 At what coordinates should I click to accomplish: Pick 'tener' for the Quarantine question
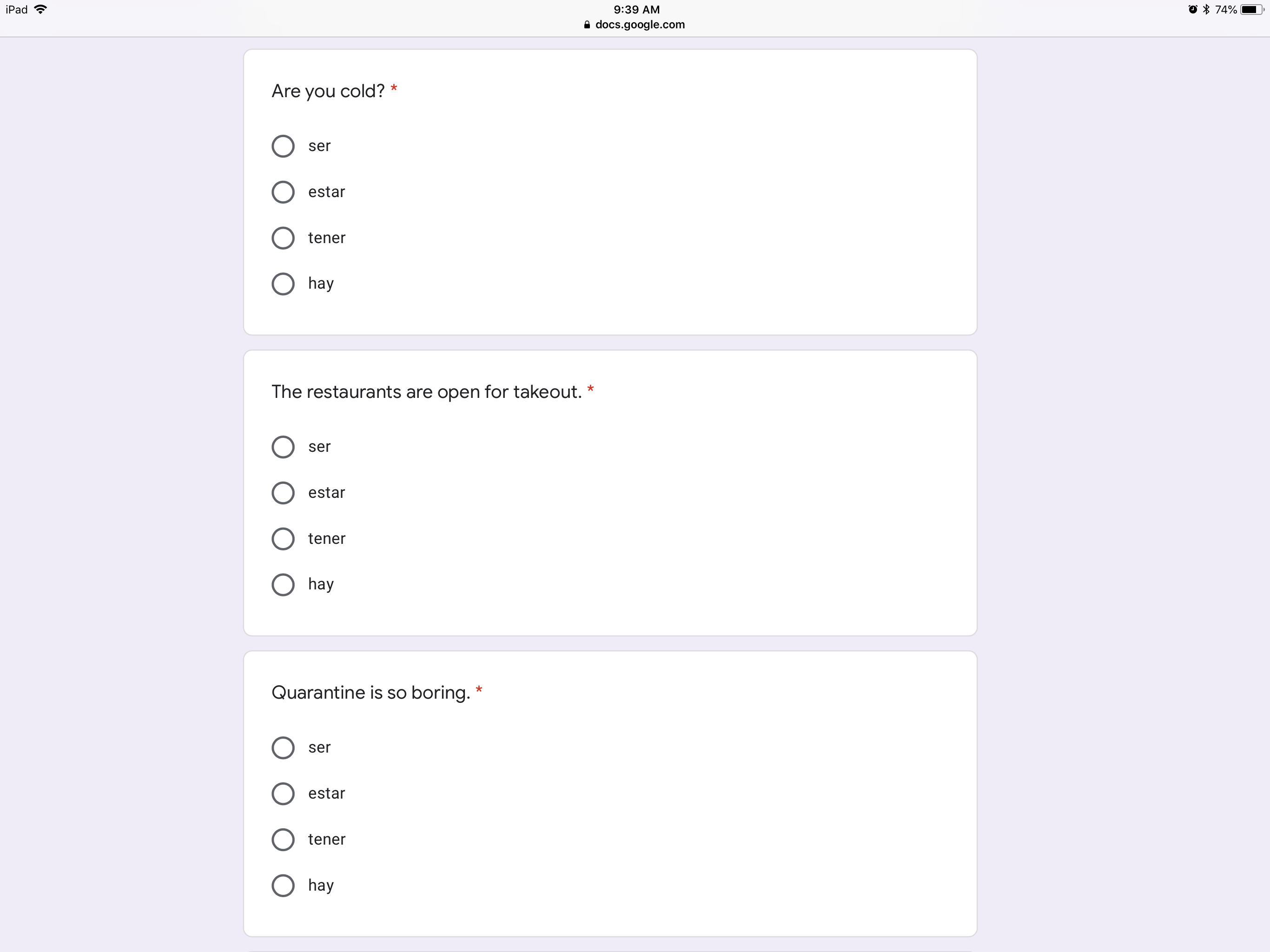pyautogui.click(x=283, y=840)
